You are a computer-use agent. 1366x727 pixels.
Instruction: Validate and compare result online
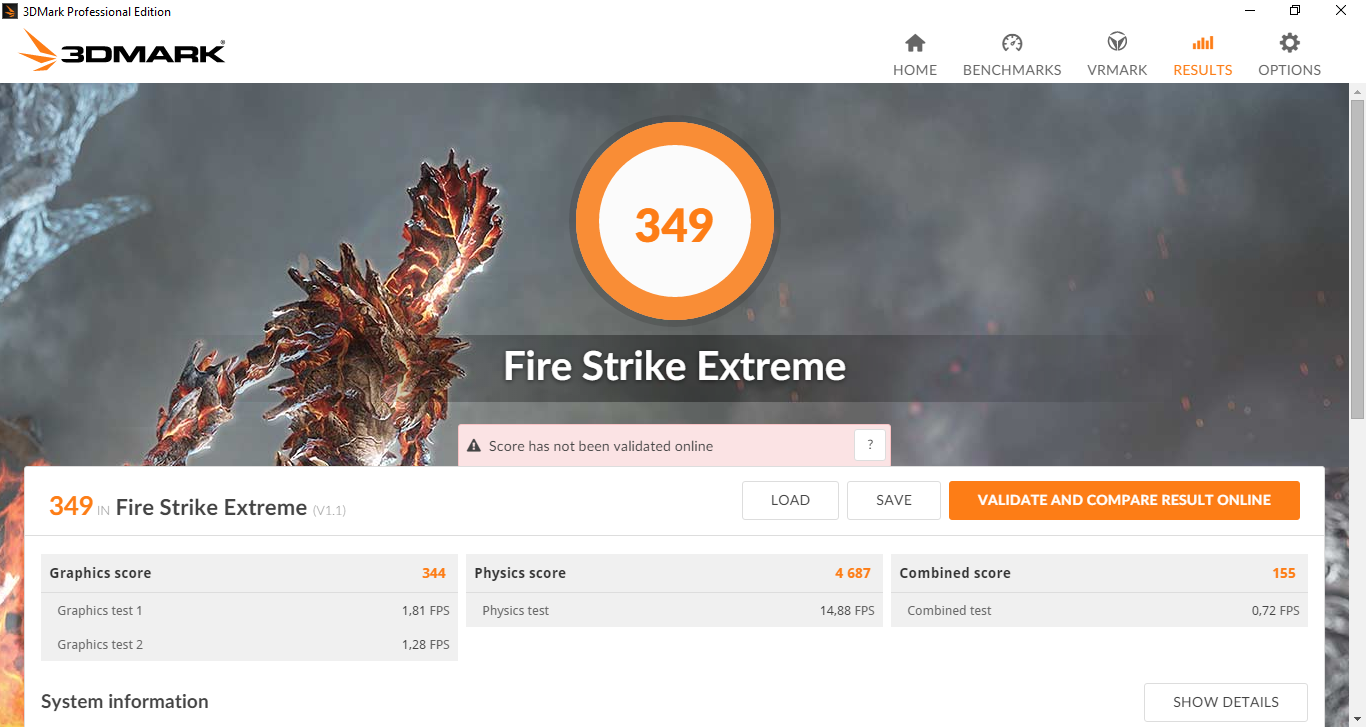(1124, 500)
